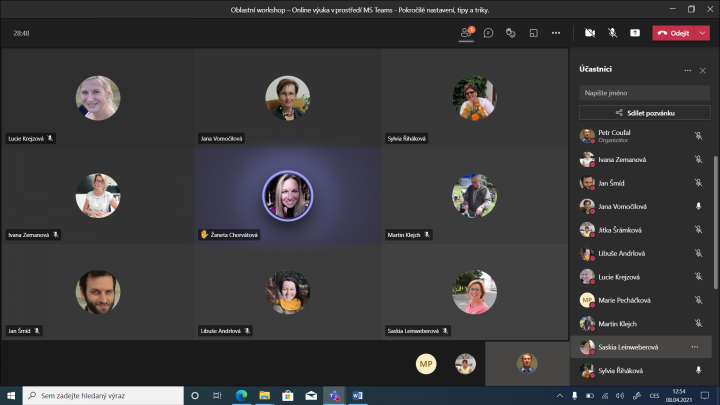The height and width of the screenshot is (405, 720).
Task: Click muted mic icon next to Lucie Krejzová list entry
Action: pyautogui.click(x=698, y=276)
